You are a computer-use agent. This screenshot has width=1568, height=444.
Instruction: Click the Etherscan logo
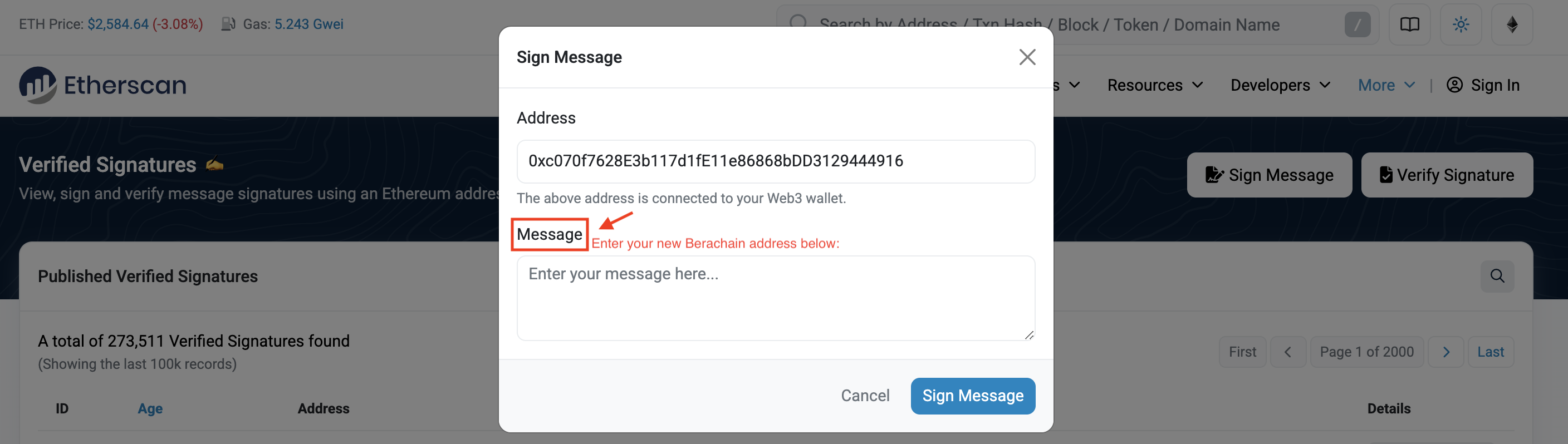coord(102,85)
